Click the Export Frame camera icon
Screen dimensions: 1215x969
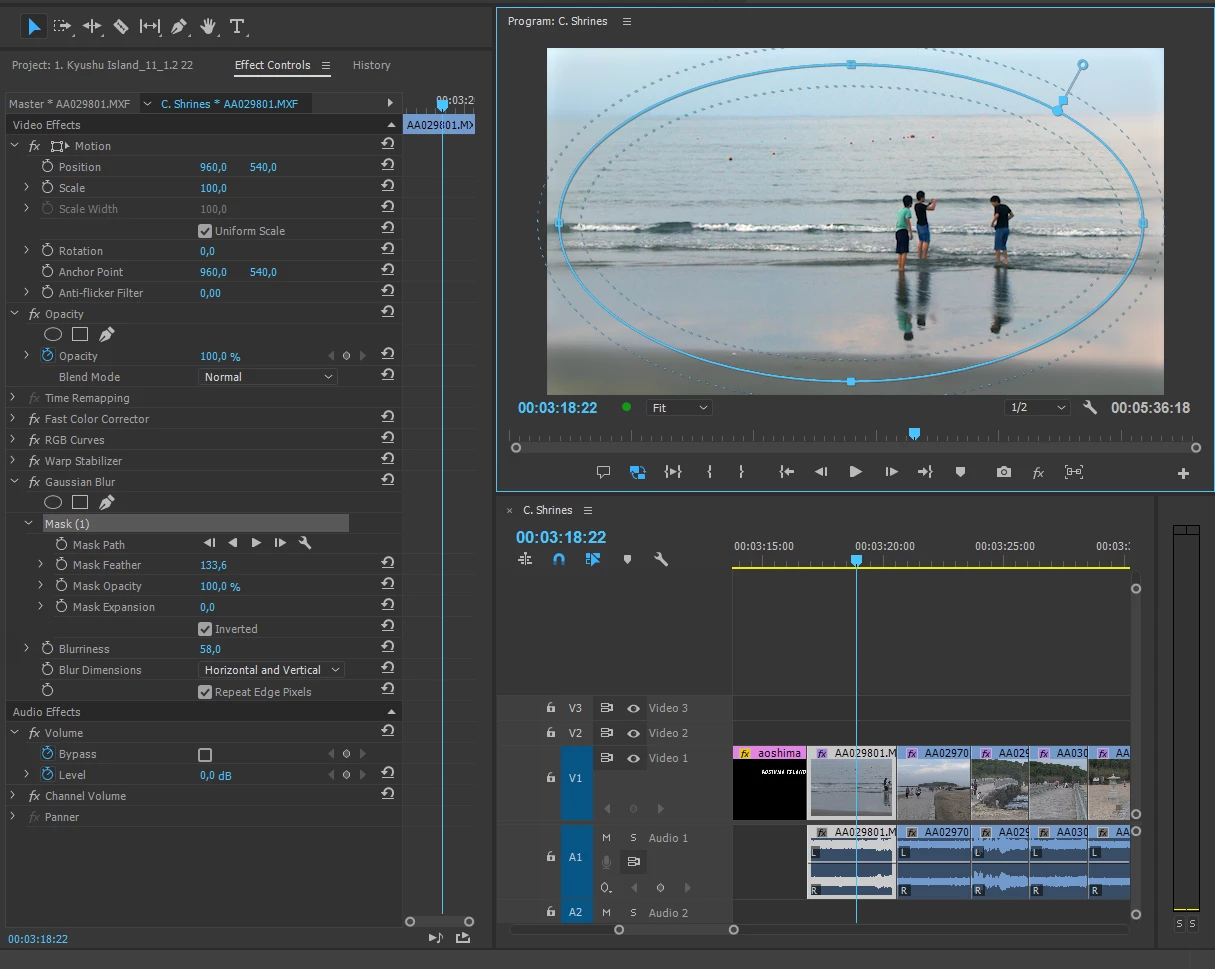[1003, 472]
